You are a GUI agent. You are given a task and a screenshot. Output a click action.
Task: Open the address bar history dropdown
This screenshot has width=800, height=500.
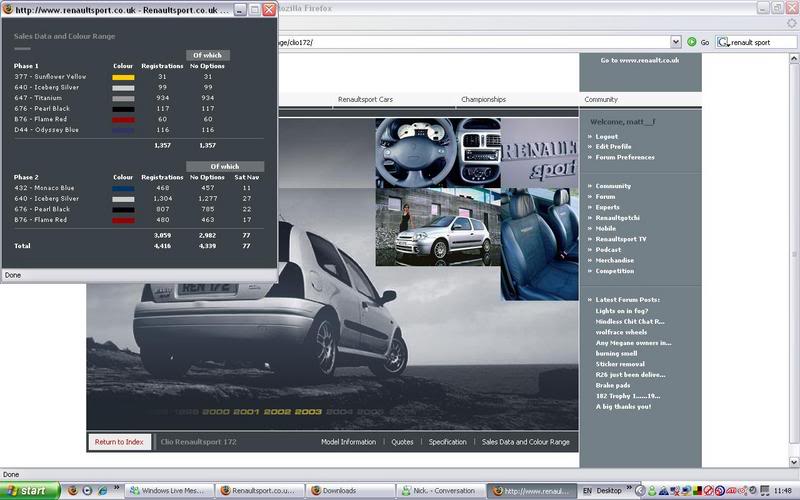pos(675,42)
